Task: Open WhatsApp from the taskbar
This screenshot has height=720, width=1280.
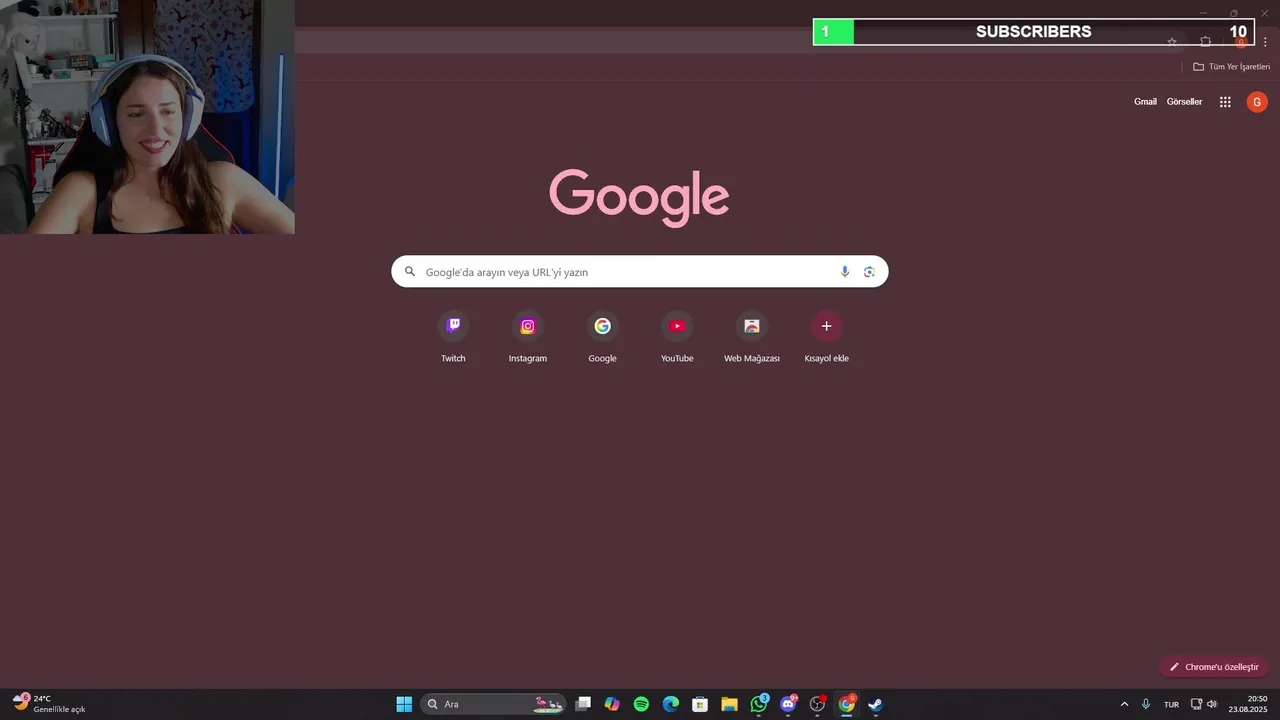Action: 759,704
